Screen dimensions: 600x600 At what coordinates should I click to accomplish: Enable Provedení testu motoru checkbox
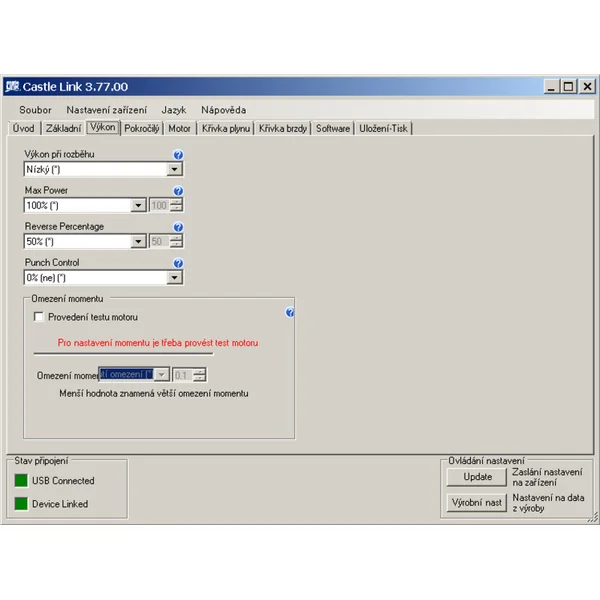click(x=39, y=317)
